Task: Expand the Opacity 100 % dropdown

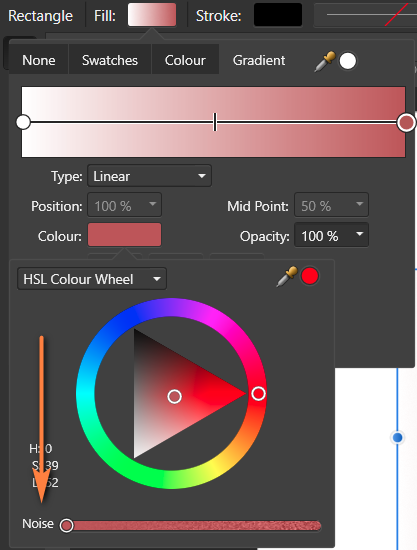Action: coord(331,235)
